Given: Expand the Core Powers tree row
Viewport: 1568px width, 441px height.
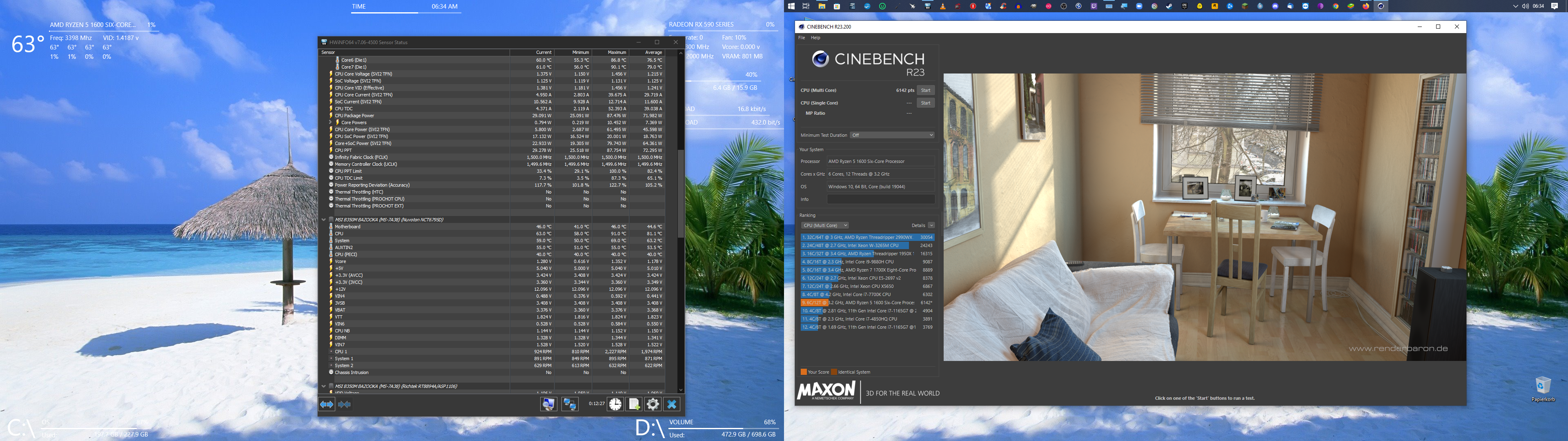Looking at the screenshot, I should (330, 122).
